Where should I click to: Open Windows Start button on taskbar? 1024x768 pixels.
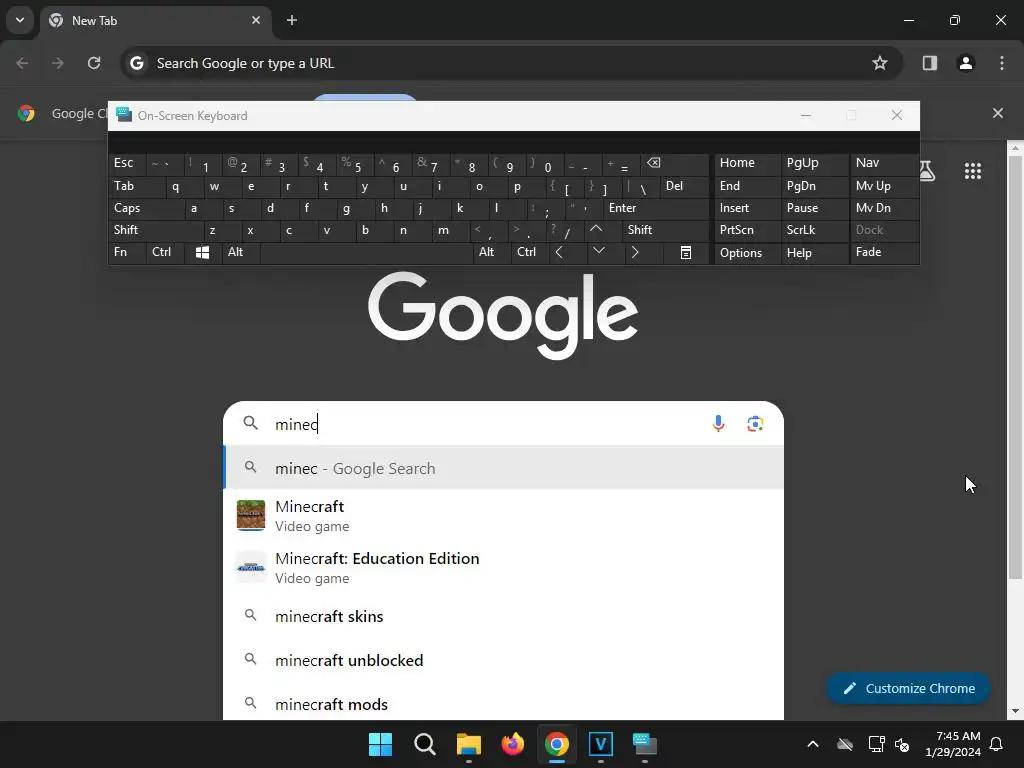(x=380, y=744)
